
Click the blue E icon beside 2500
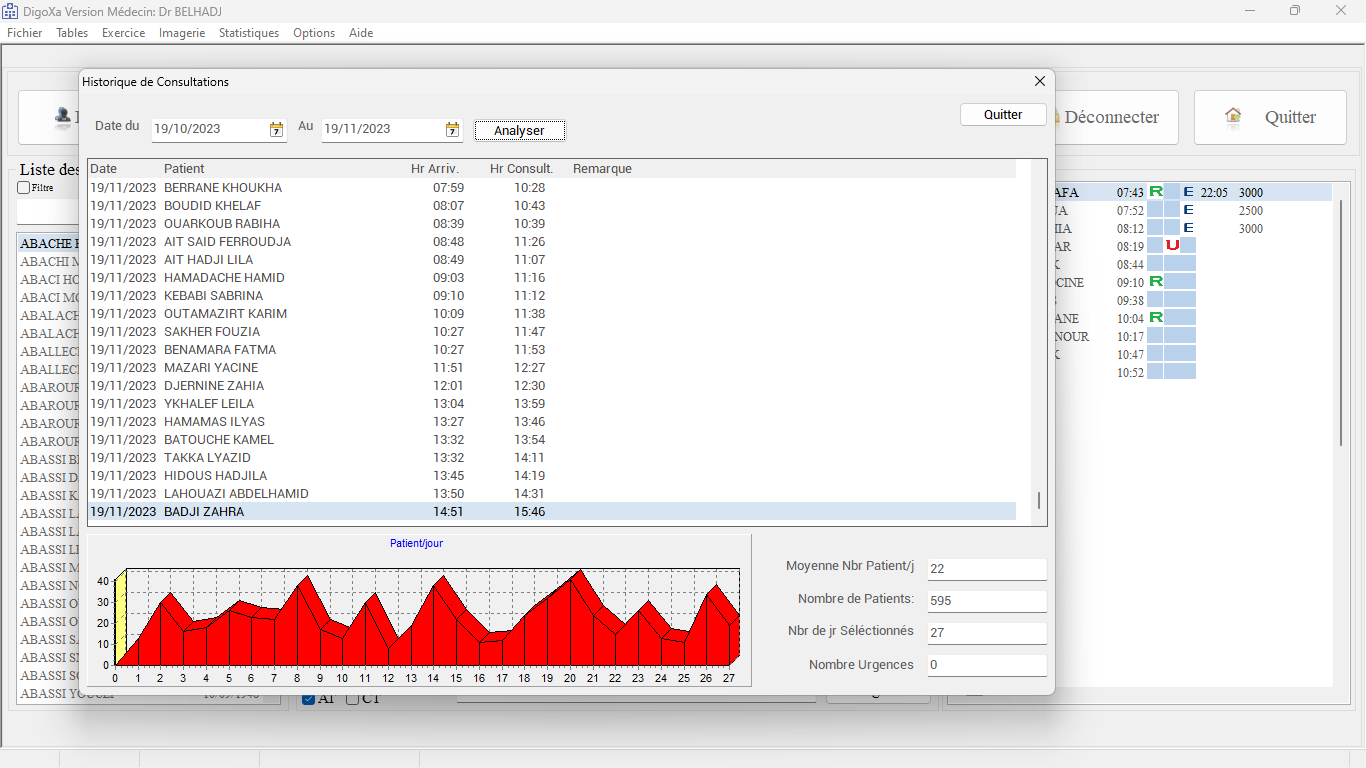[x=1188, y=210]
